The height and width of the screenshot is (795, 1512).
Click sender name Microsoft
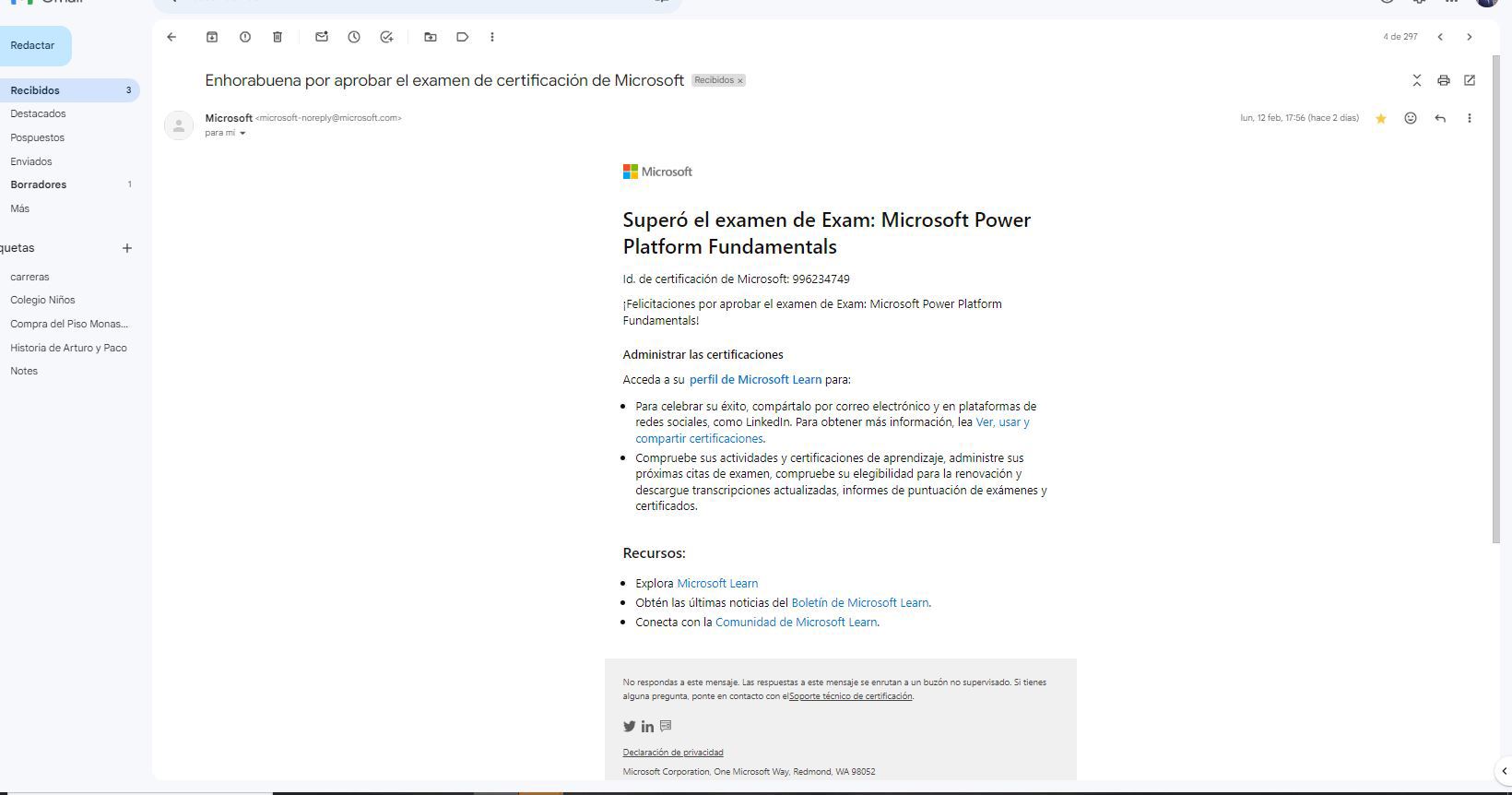pyautogui.click(x=229, y=118)
